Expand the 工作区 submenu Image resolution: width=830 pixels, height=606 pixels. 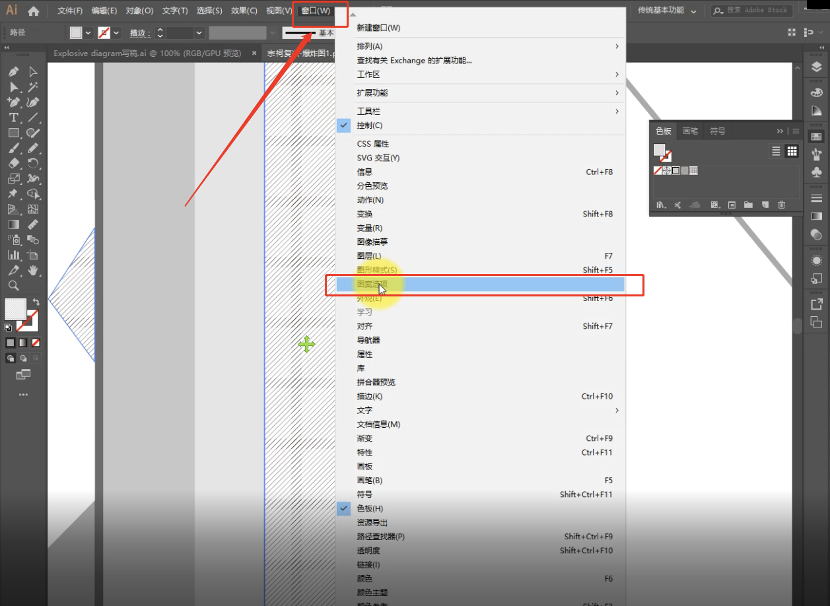point(481,75)
